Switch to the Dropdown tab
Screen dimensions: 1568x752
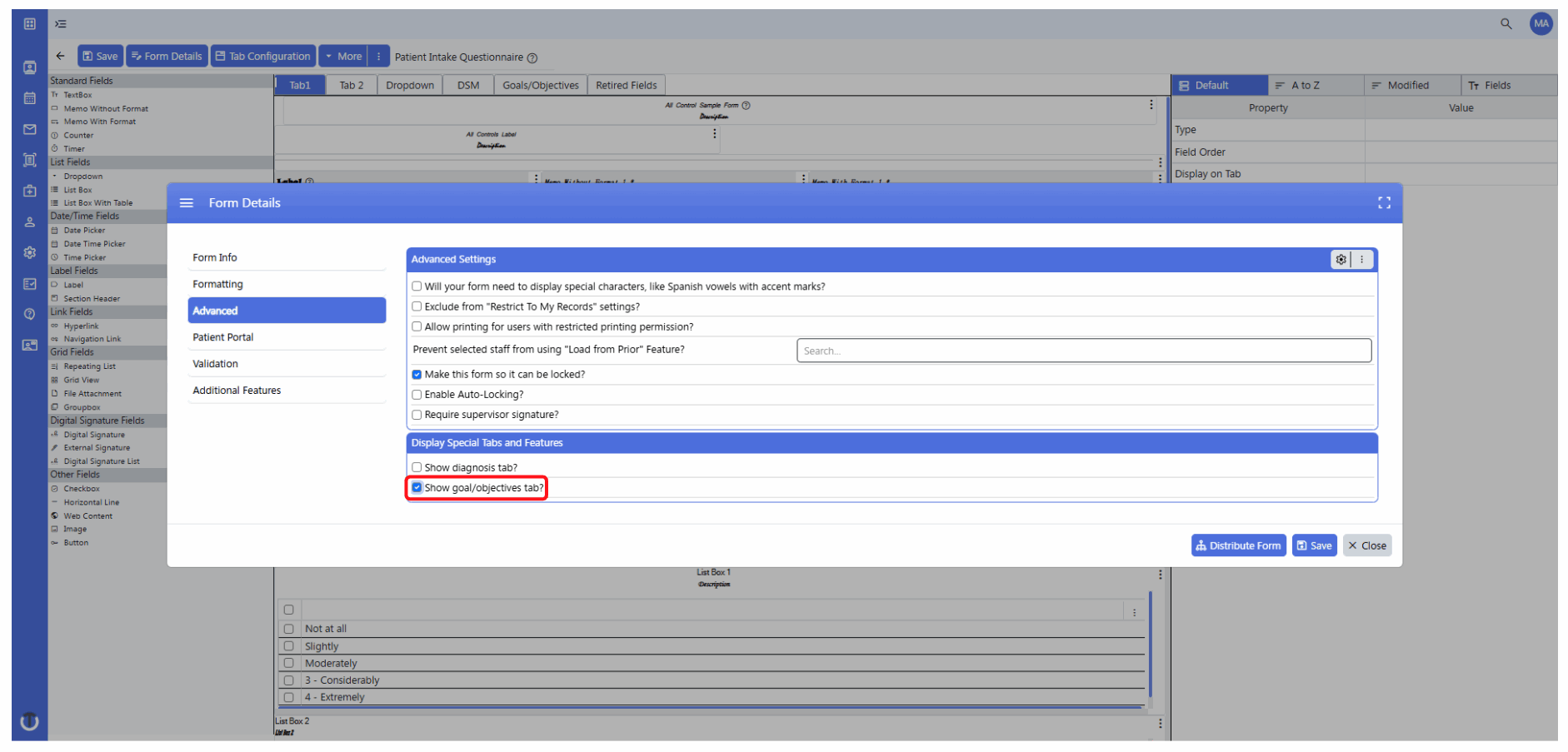[x=410, y=85]
